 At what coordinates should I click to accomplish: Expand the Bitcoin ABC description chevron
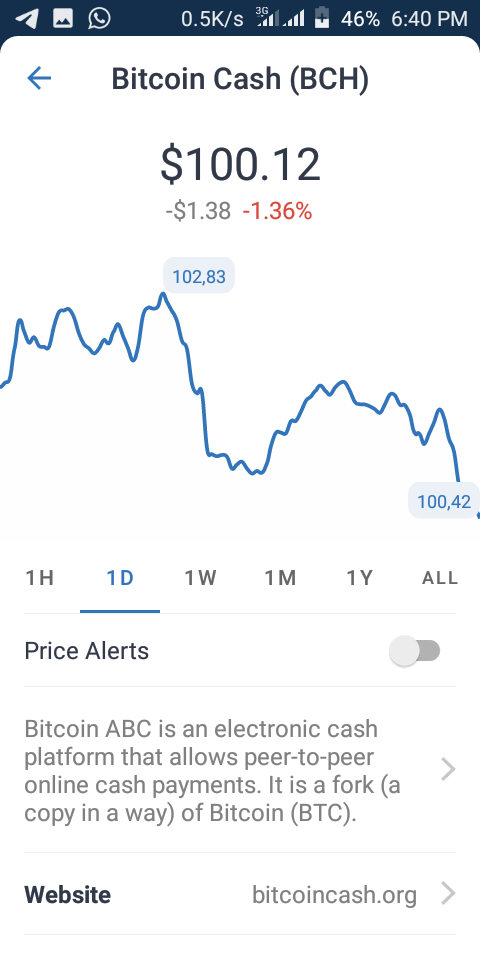[448, 770]
